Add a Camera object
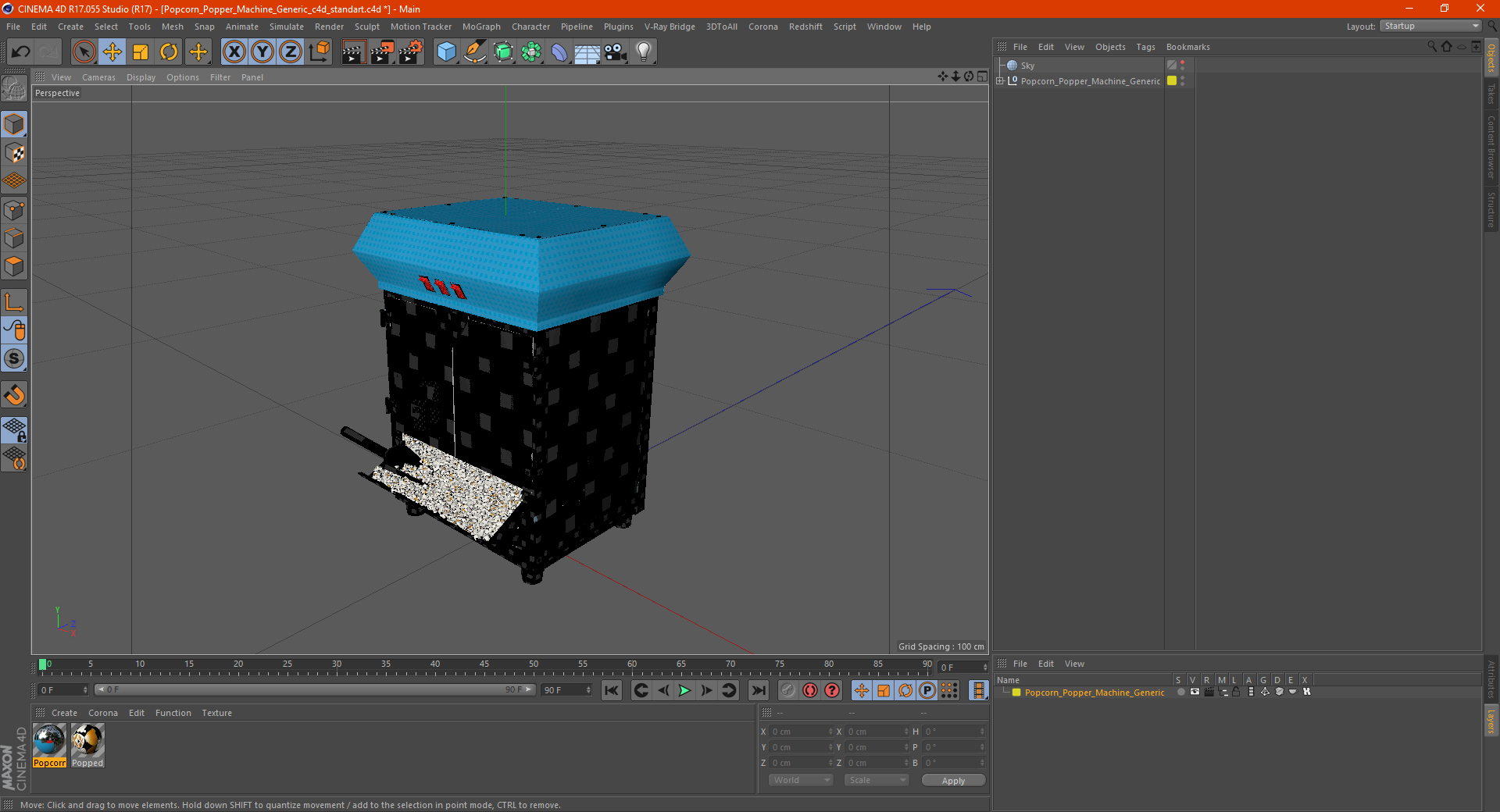This screenshot has height=812, width=1500. tap(616, 52)
